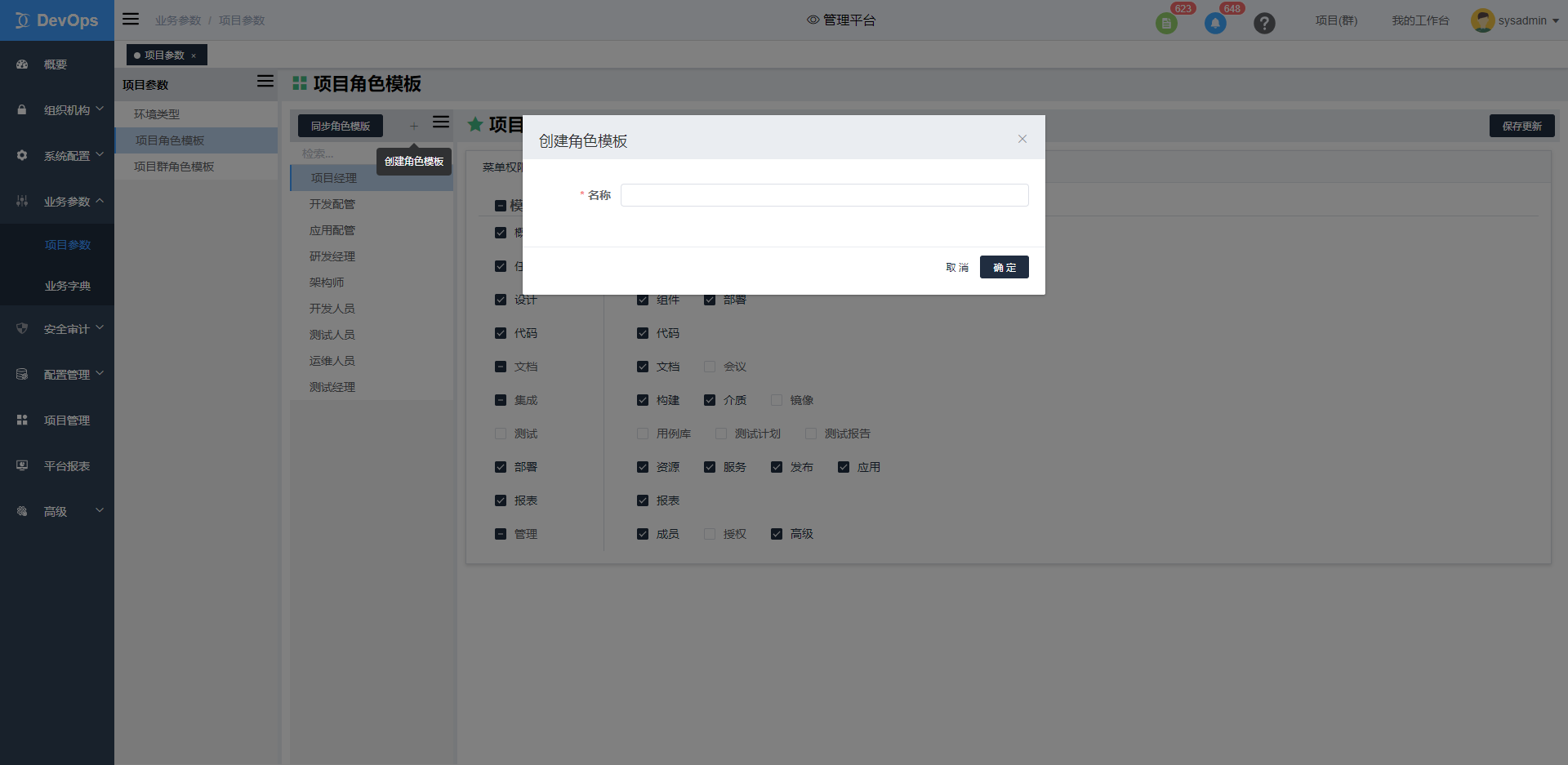Screen dimensions: 1568x765
Task: Click the monitor icon for 平台报表
Action: point(22,466)
